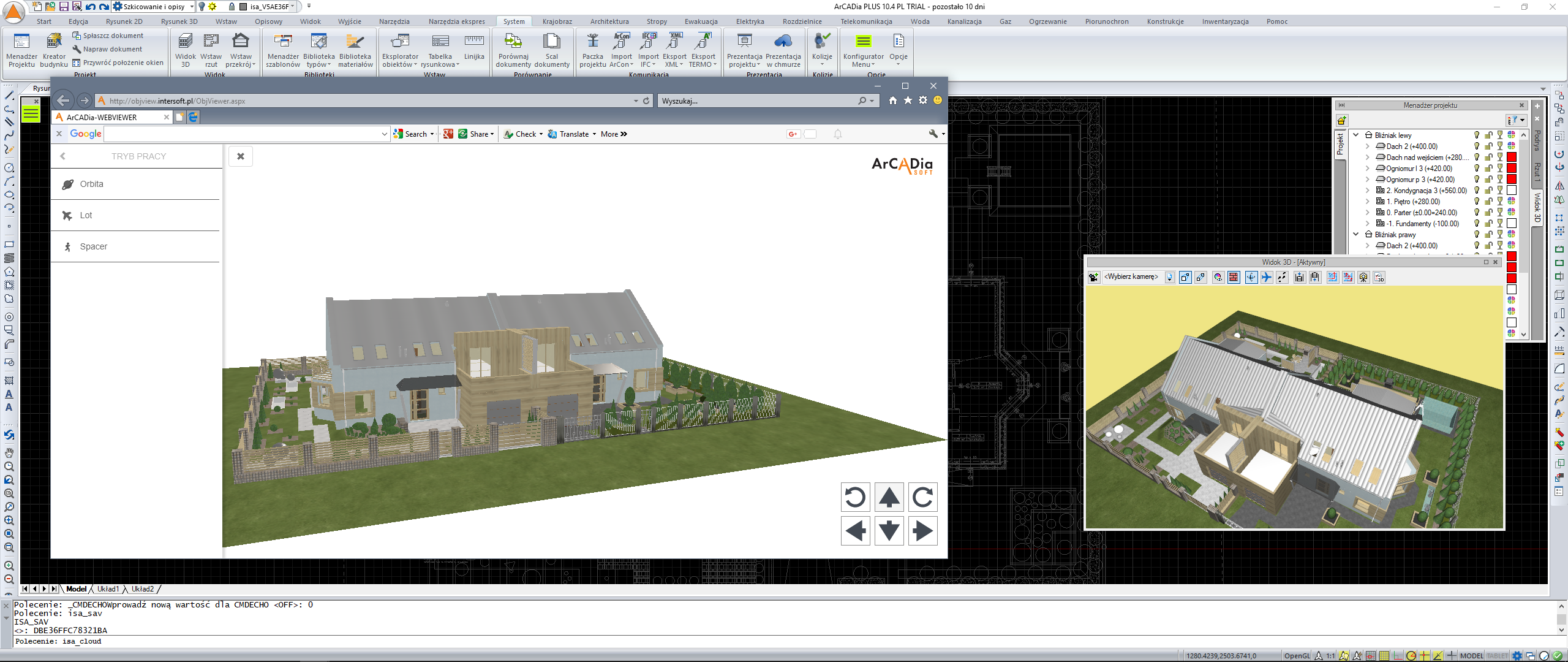Click home icon in browser window
Image resolution: width=1568 pixels, height=662 pixels.
892,101
